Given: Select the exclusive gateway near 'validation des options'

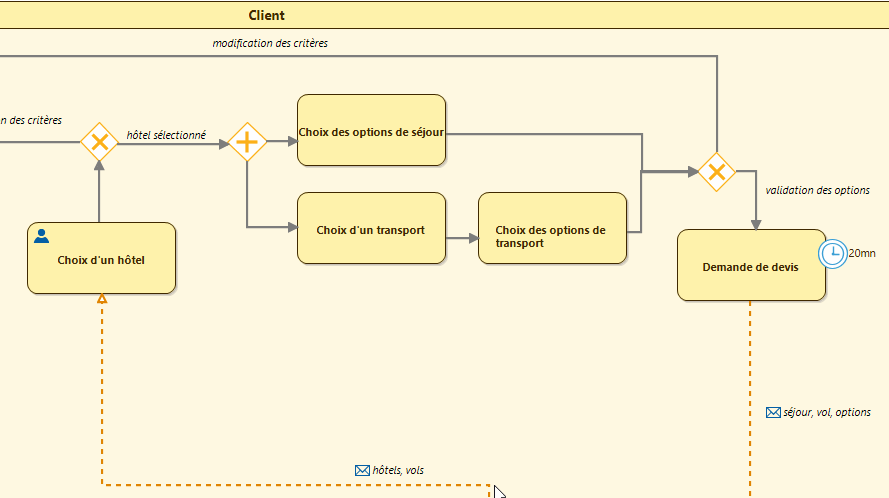Looking at the screenshot, I should coord(717,171).
